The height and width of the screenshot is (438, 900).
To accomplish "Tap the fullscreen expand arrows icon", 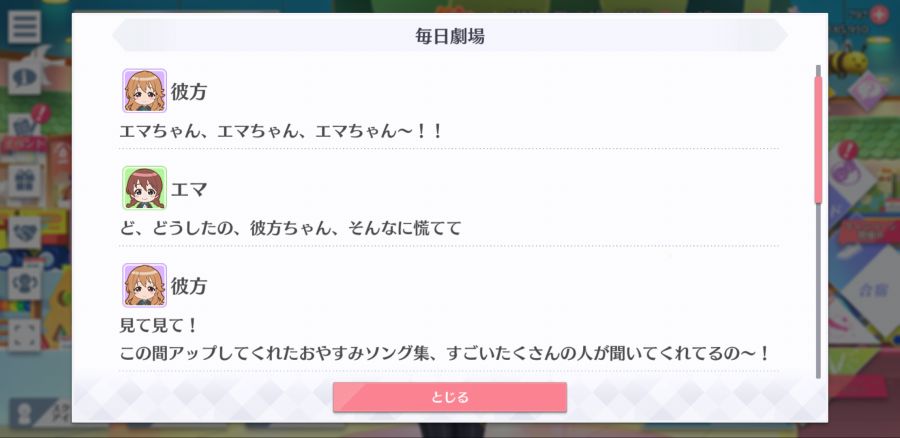I will [24, 335].
